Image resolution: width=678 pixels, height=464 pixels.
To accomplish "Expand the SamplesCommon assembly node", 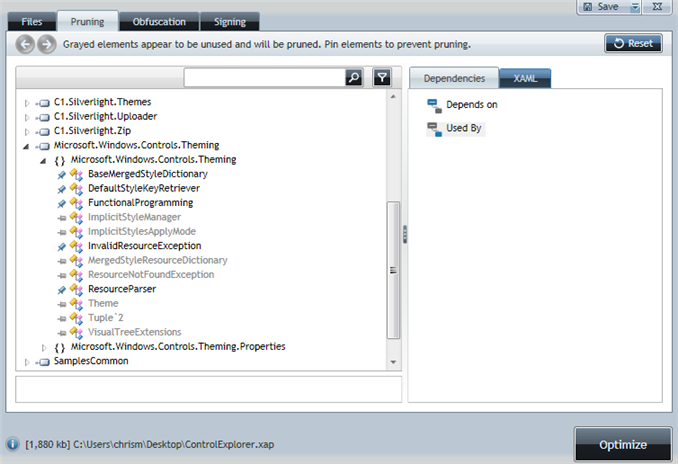I will coord(27,362).
